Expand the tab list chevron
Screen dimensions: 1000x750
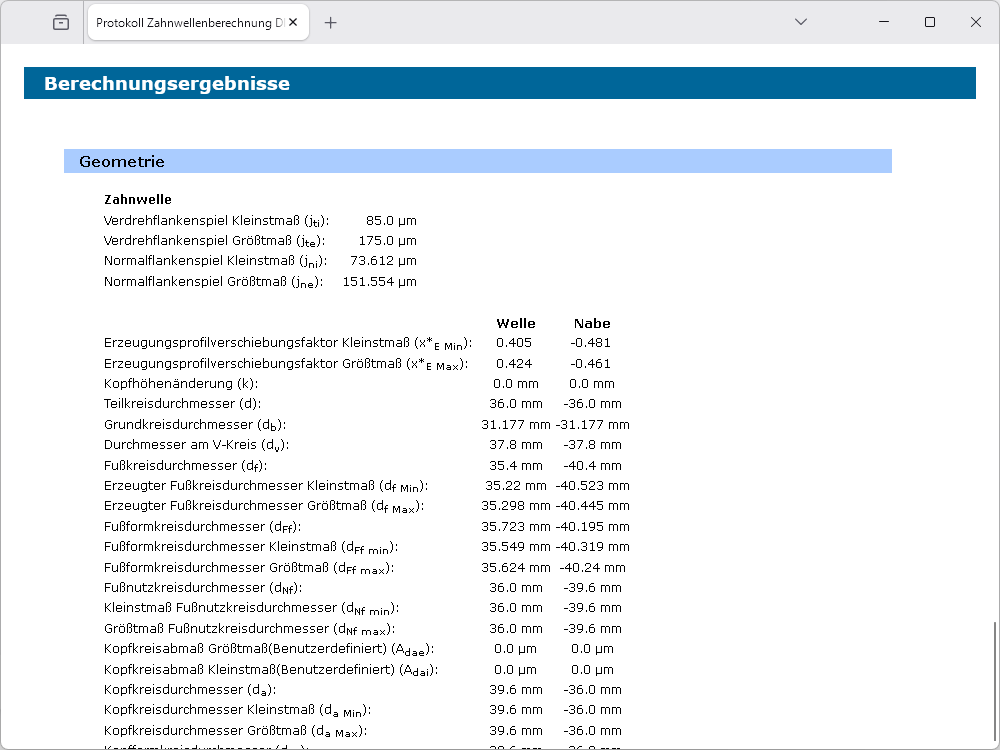click(800, 22)
